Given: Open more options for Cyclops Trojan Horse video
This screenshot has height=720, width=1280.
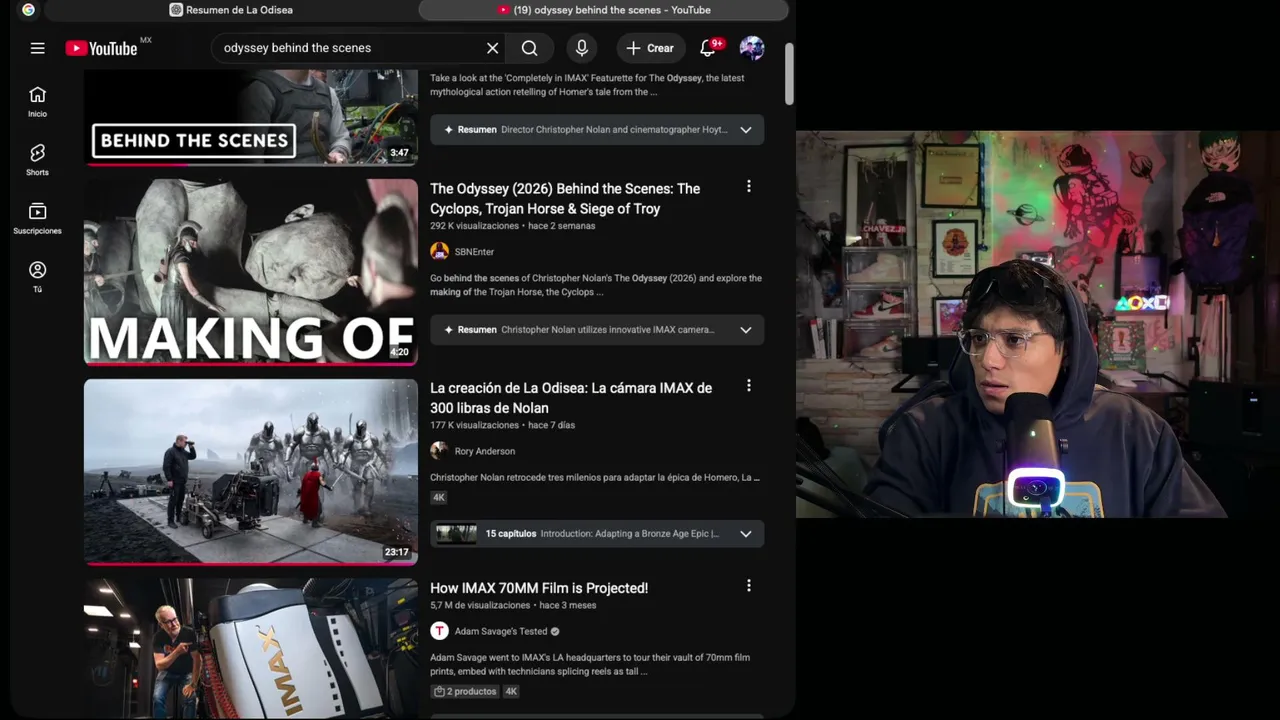Looking at the screenshot, I should coord(748,187).
